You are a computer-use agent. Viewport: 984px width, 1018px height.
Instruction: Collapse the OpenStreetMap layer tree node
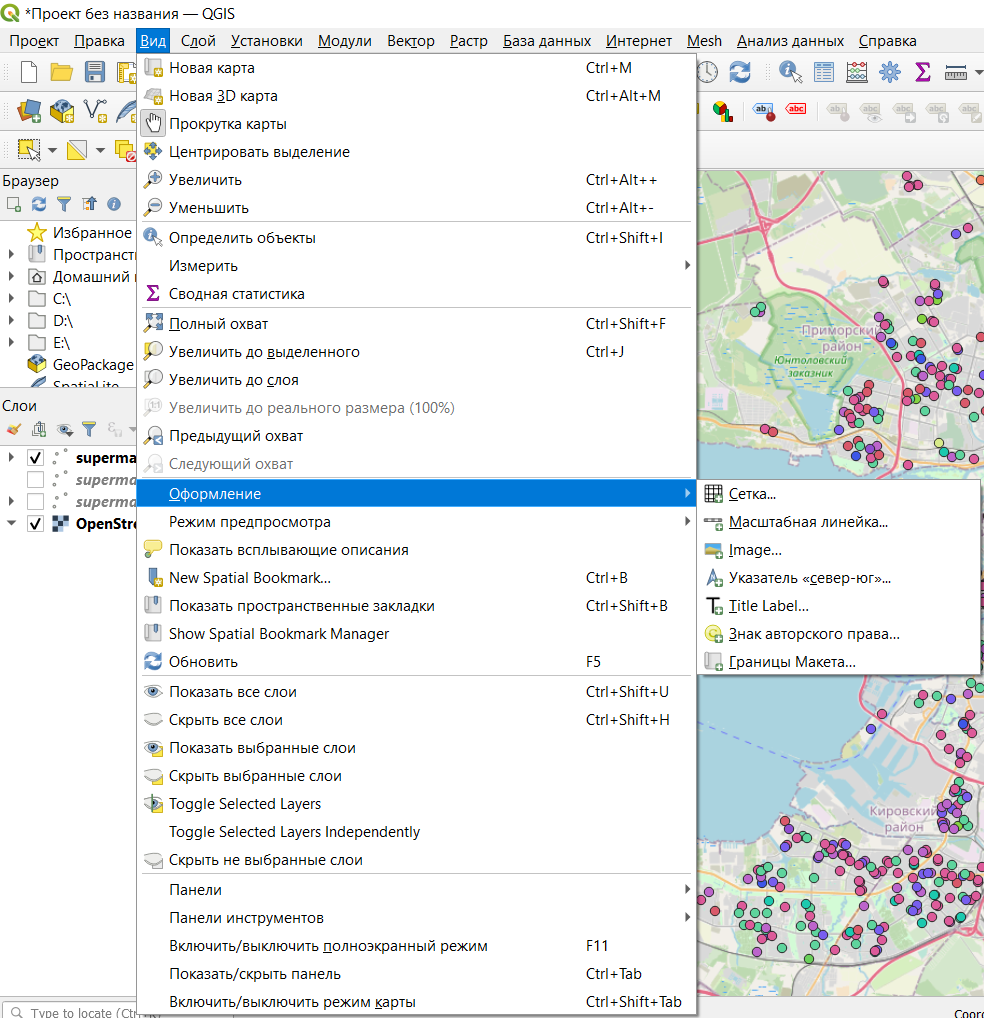11,524
